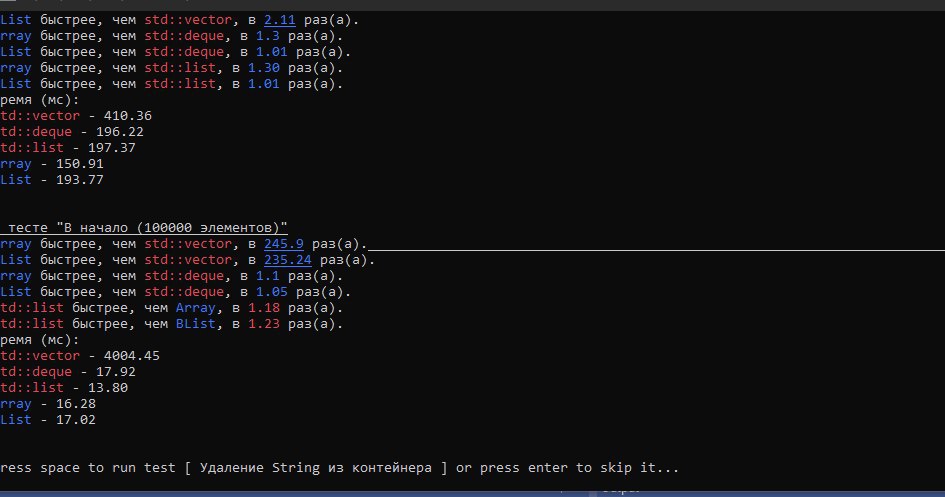Click the blue word "Array" in the 1.18 line
Image resolution: width=945 pixels, height=497 pixels.
[195, 308]
